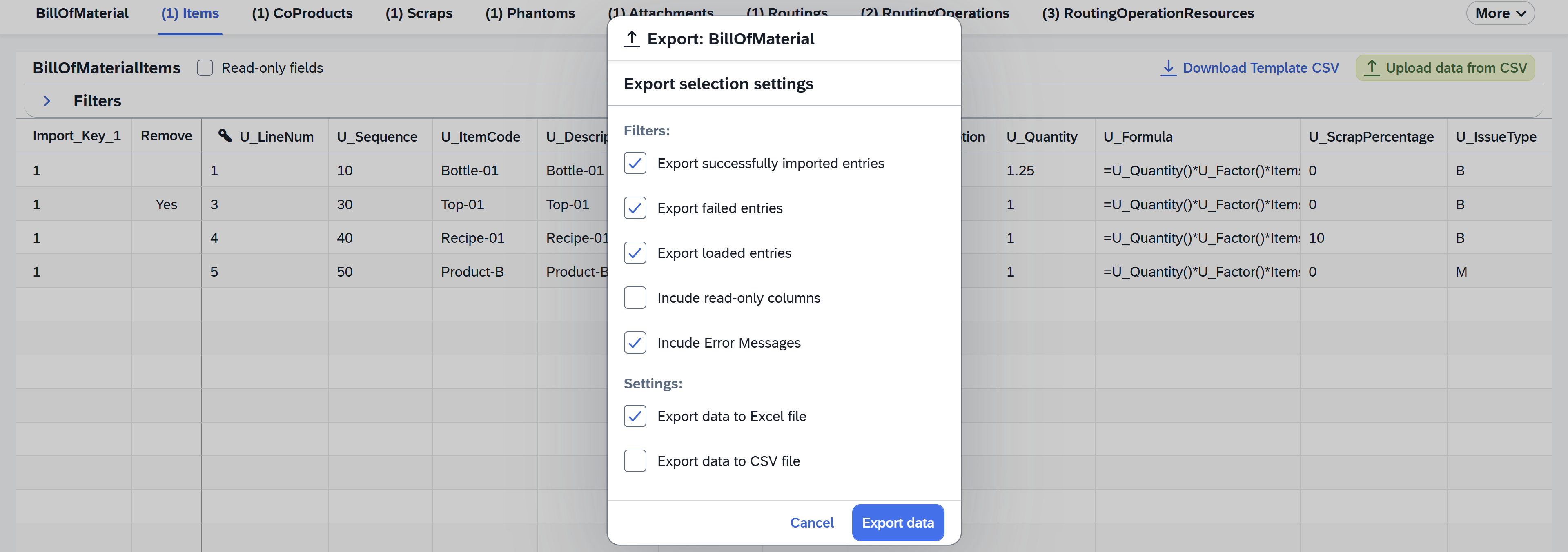Switch to the Scraps tab

click(x=419, y=13)
